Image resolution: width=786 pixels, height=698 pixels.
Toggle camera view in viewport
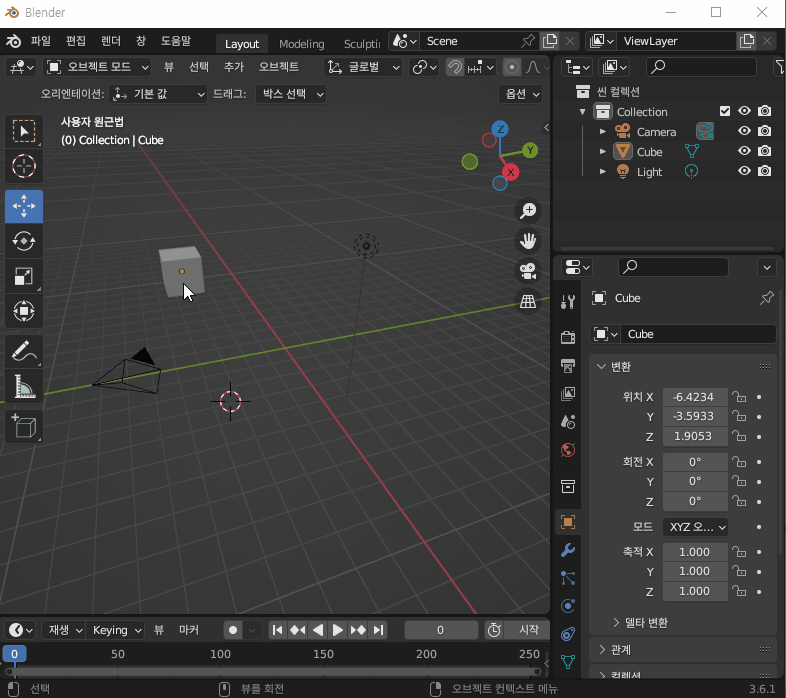point(528,271)
